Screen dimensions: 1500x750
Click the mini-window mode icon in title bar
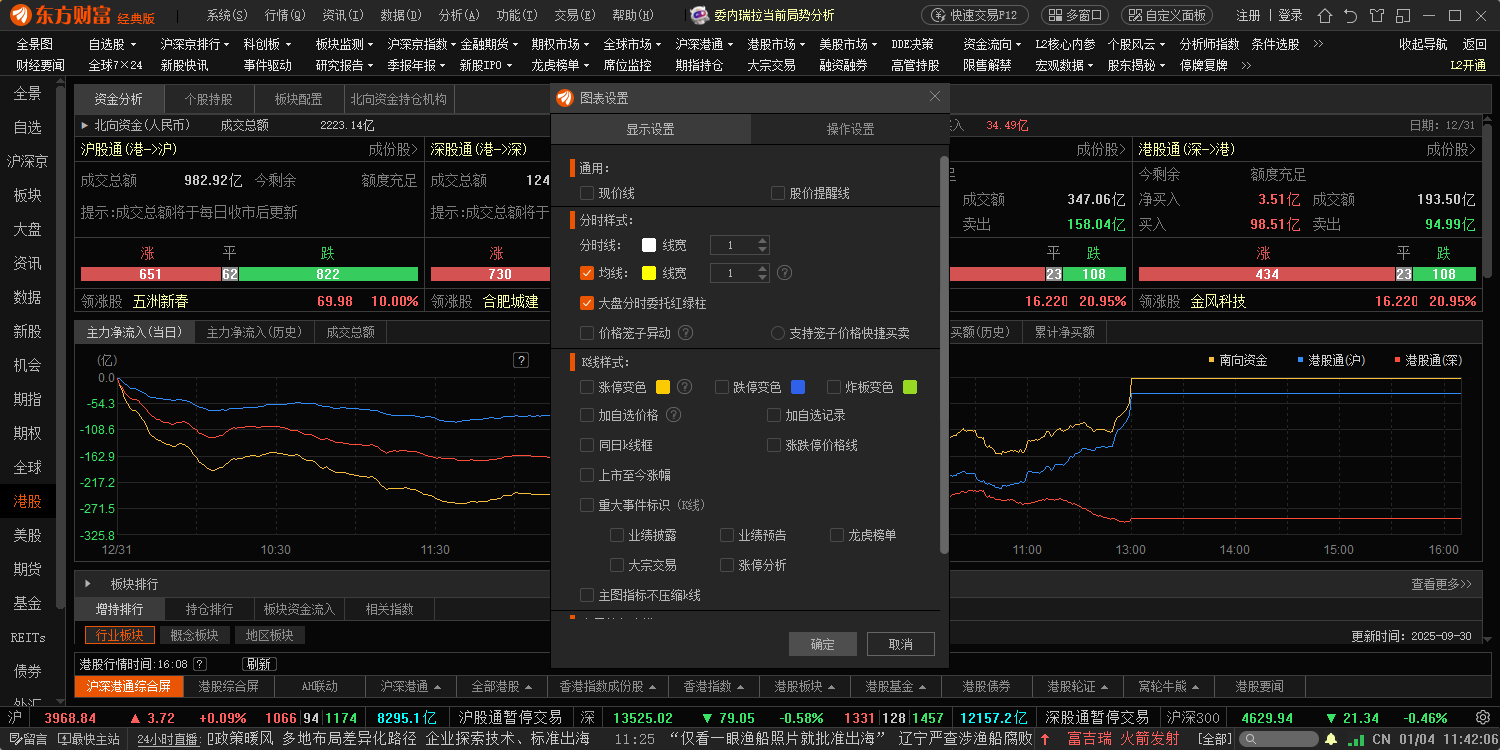[1403, 15]
